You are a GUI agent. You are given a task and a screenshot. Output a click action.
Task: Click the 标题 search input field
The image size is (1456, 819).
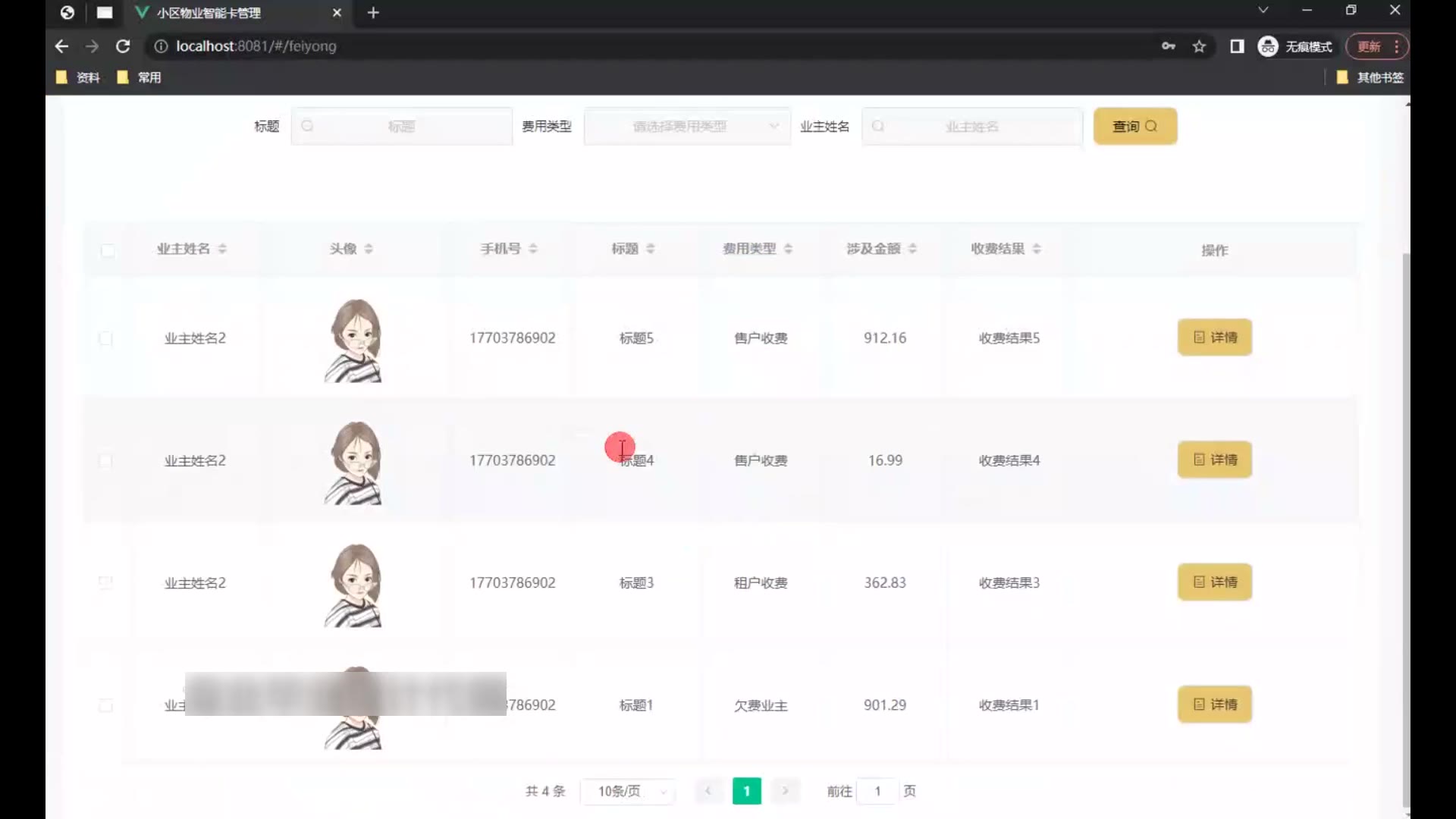[x=402, y=127]
